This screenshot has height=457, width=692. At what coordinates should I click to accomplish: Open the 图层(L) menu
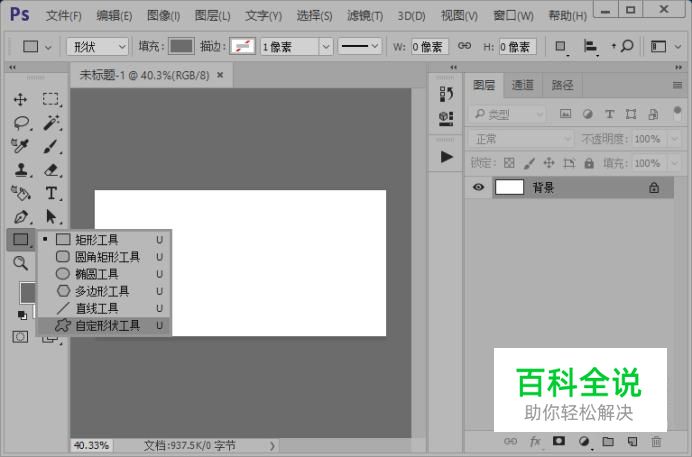coord(213,16)
